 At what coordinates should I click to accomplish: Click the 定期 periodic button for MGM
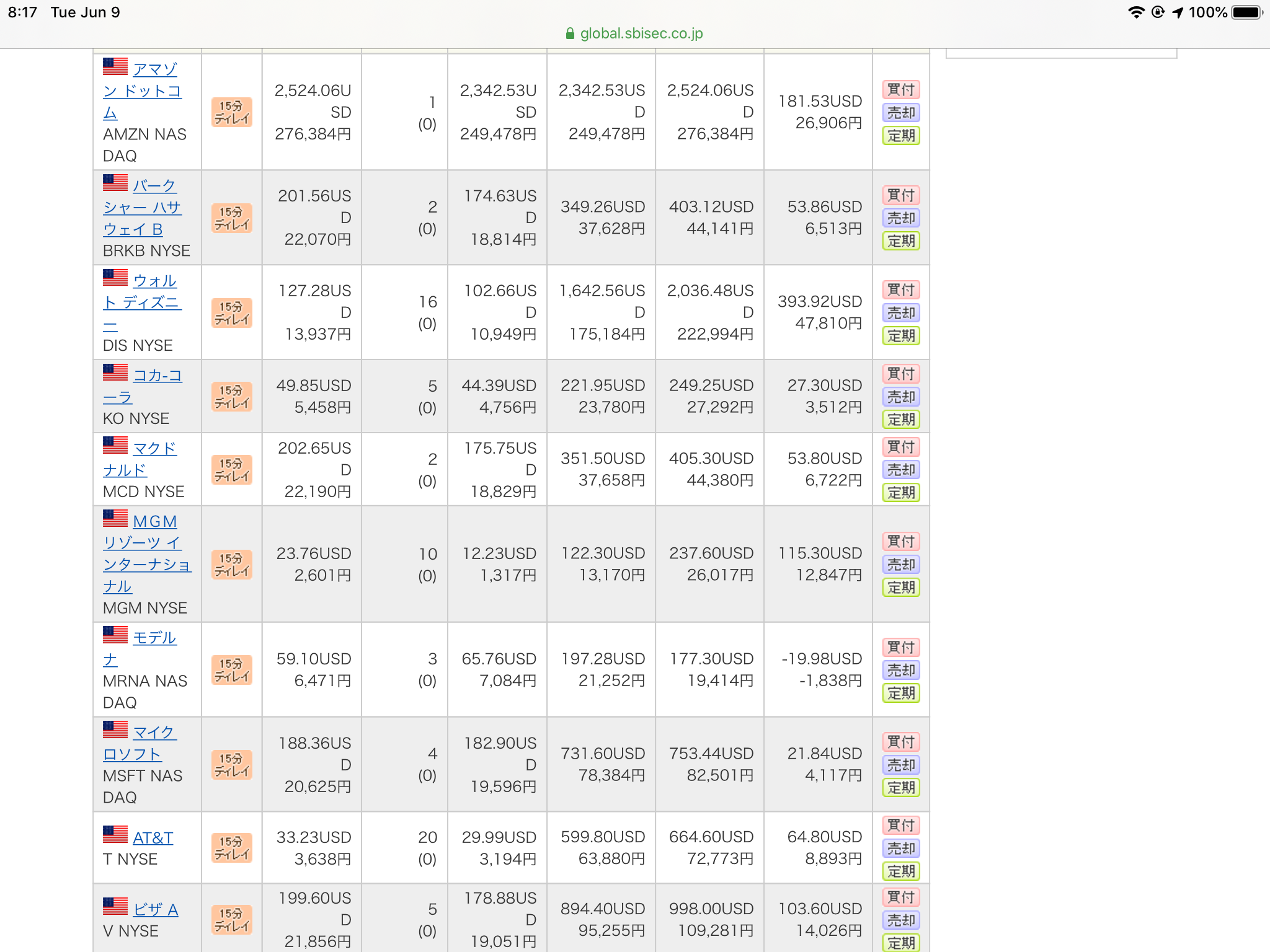(x=901, y=588)
